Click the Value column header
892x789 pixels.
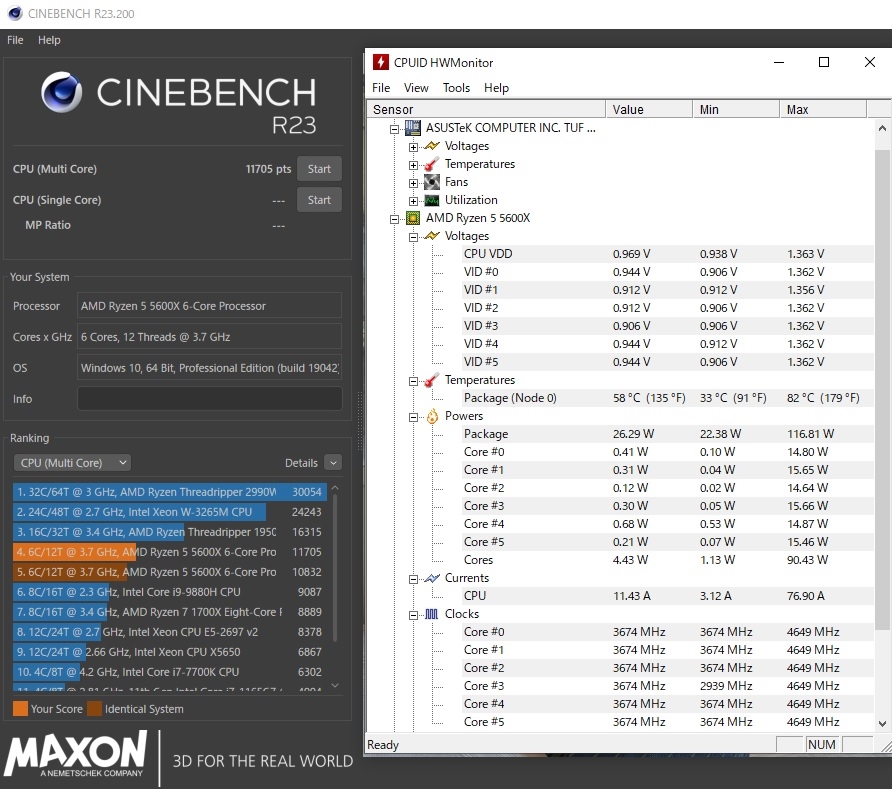click(x=649, y=109)
